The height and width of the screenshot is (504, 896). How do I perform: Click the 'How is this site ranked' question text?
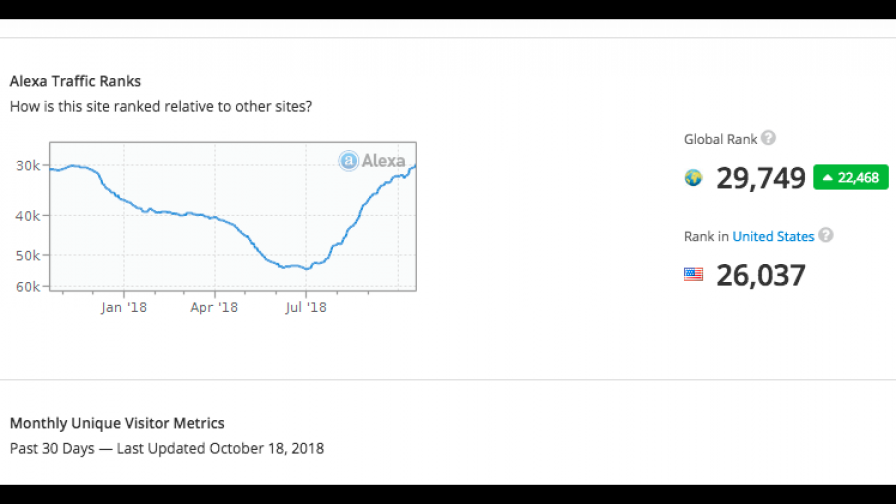[160, 106]
